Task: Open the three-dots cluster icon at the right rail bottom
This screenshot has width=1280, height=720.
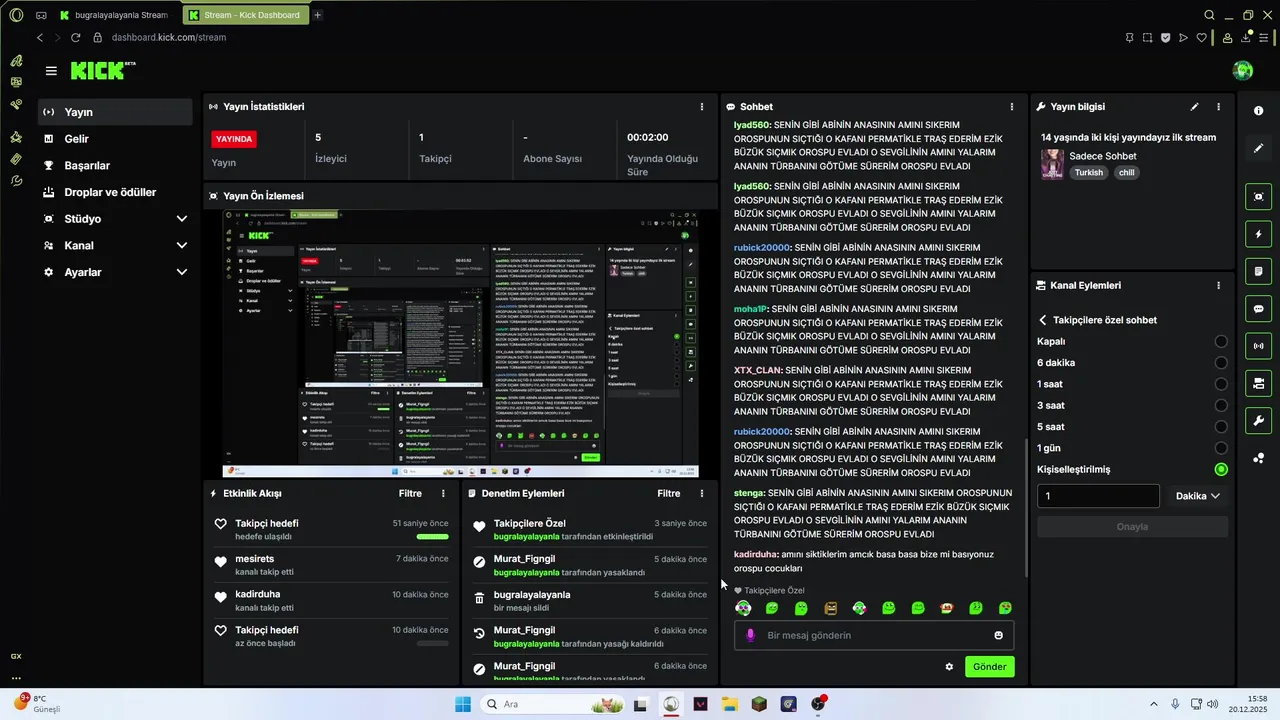Action: tap(1258, 458)
